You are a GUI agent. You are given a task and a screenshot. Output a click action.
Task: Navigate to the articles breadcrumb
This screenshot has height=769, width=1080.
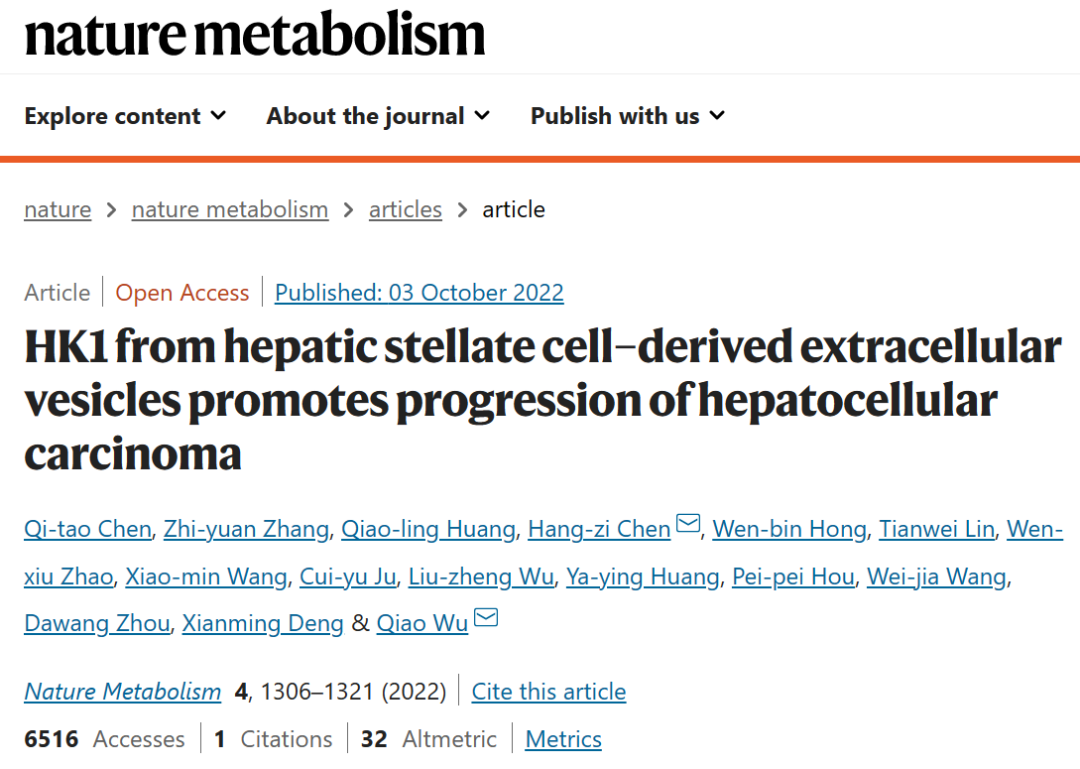point(405,210)
